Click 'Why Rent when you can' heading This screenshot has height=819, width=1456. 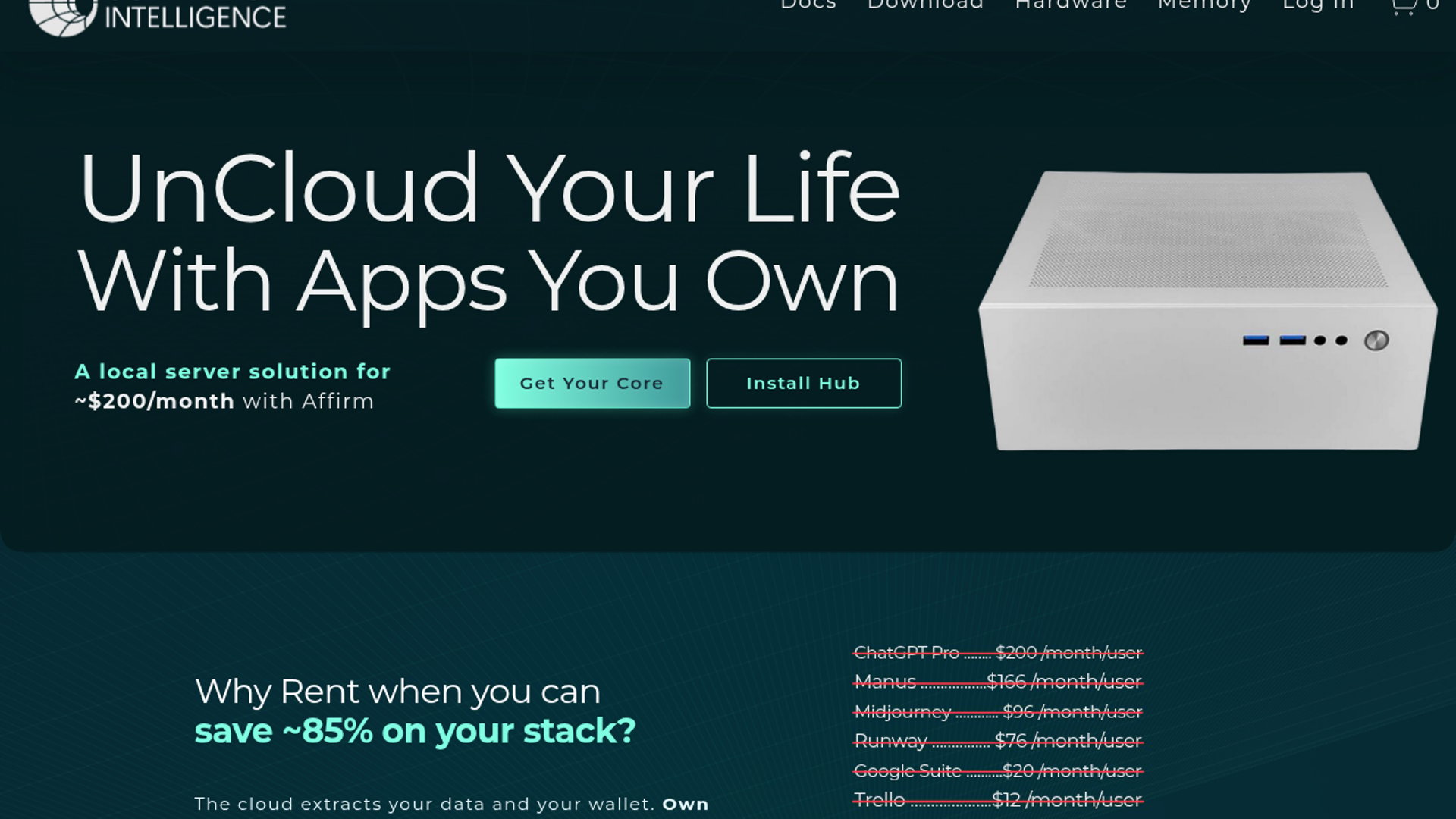(397, 691)
